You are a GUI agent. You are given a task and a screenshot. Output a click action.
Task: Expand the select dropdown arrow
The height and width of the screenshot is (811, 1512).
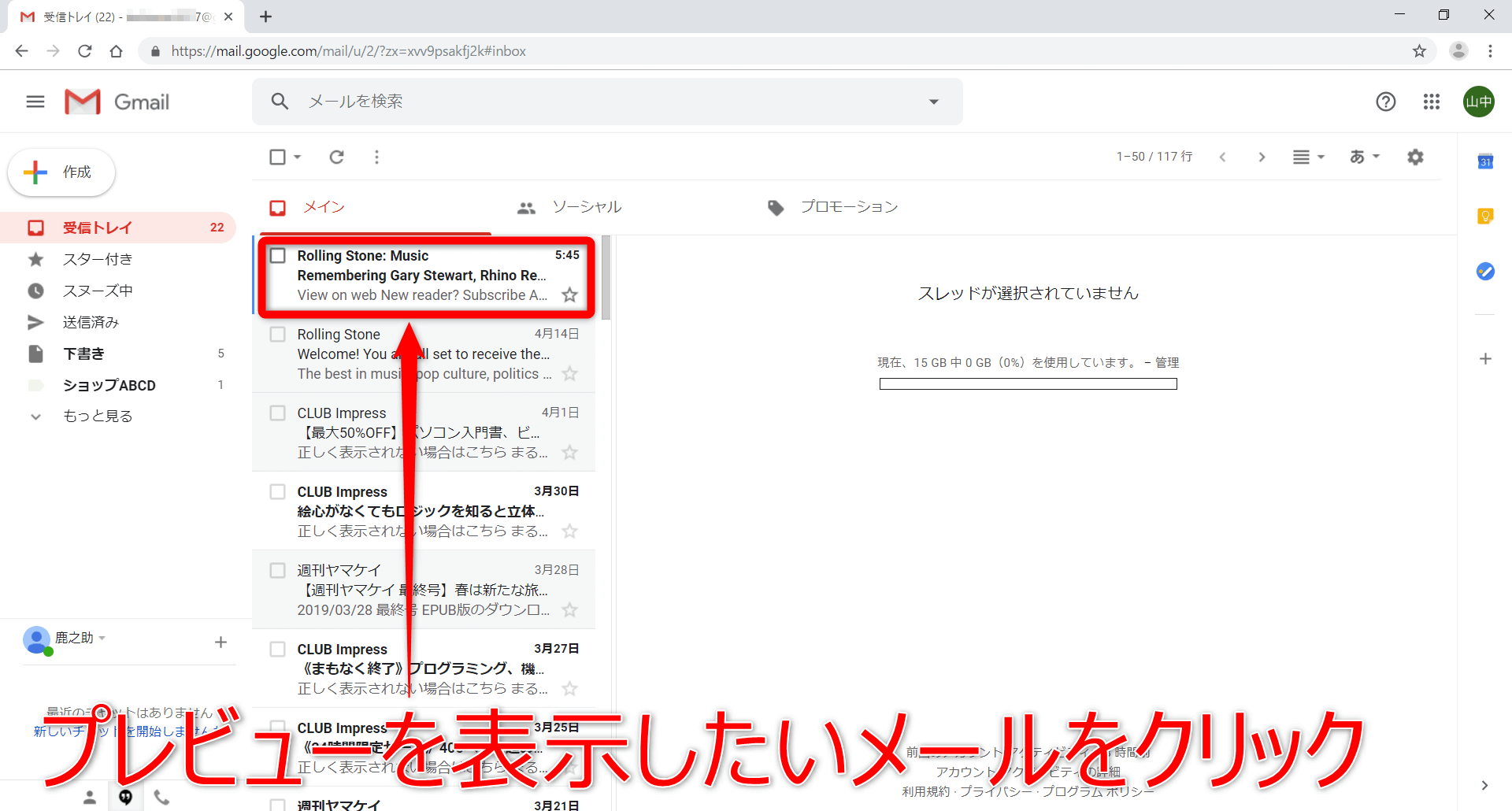click(x=298, y=157)
